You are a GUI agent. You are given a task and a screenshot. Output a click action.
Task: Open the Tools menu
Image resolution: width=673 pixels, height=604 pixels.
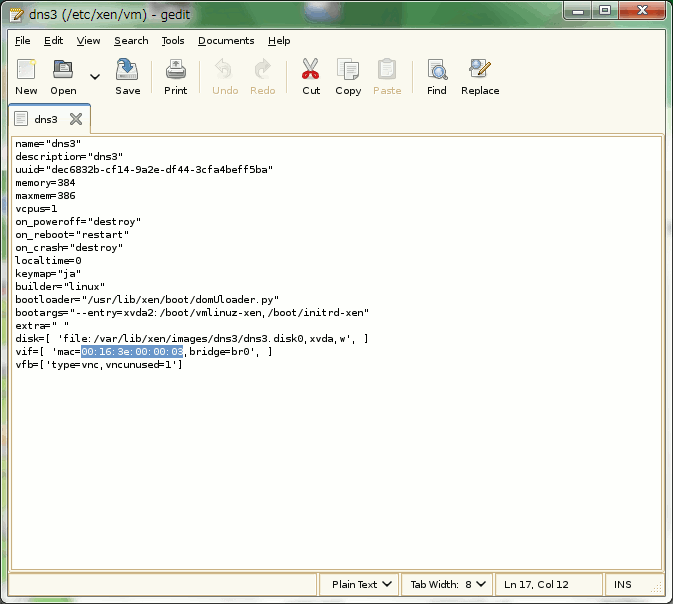[x=173, y=40]
